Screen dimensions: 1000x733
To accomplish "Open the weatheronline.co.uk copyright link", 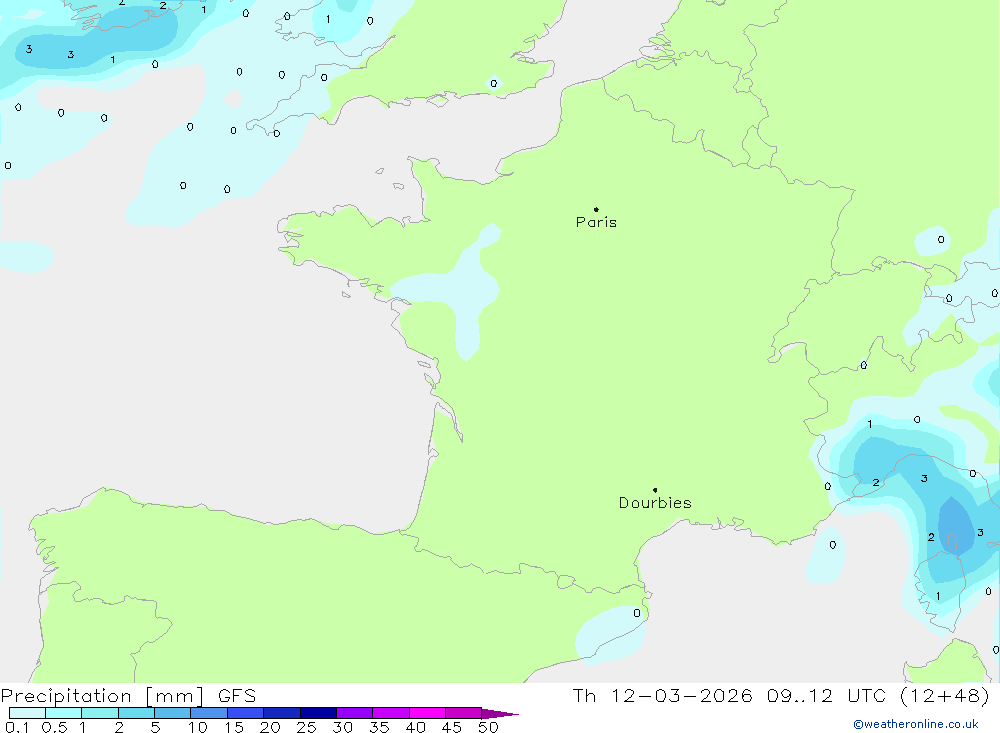I will click(x=916, y=724).
